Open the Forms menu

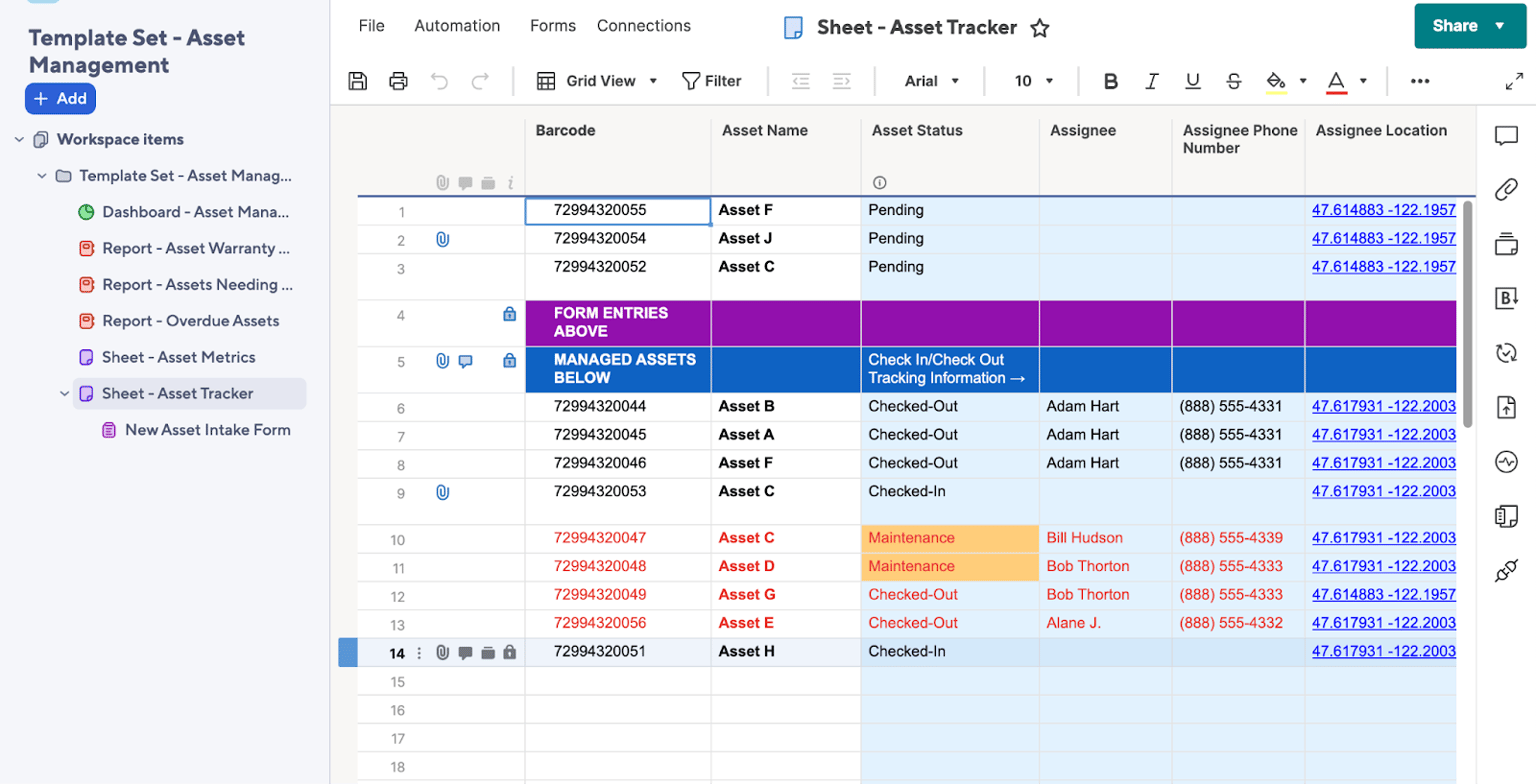pos(552,26)
